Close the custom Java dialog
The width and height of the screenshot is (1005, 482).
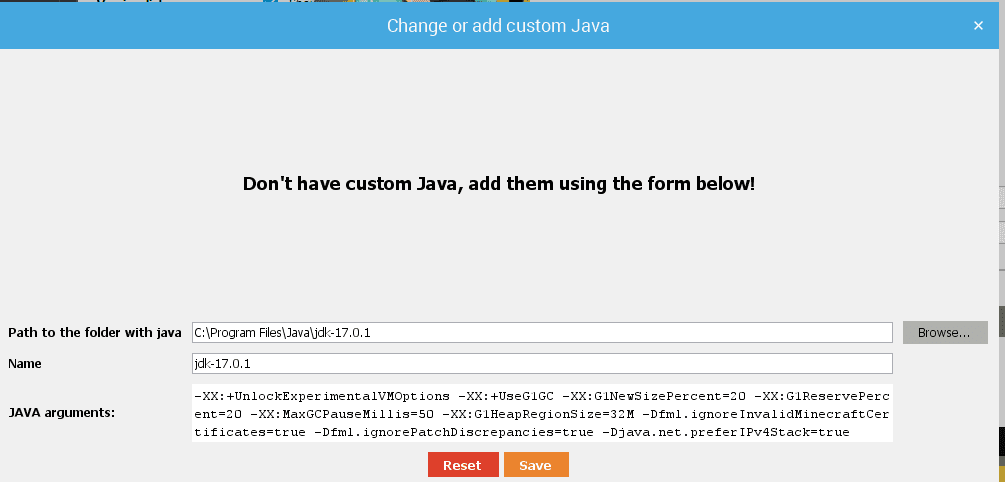[x=978, y=25]
